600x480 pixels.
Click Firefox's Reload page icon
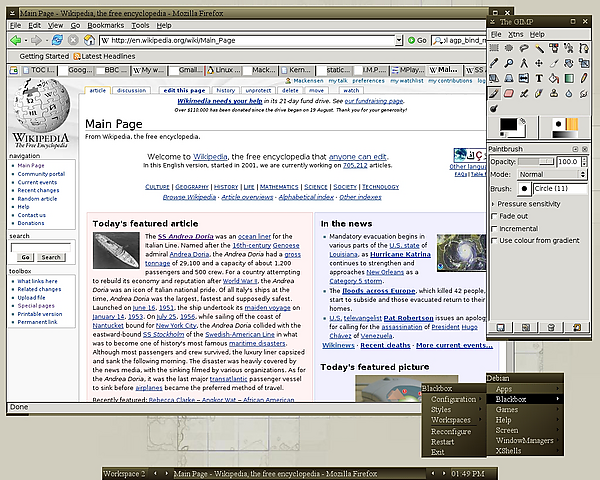[x=59, y=40]
